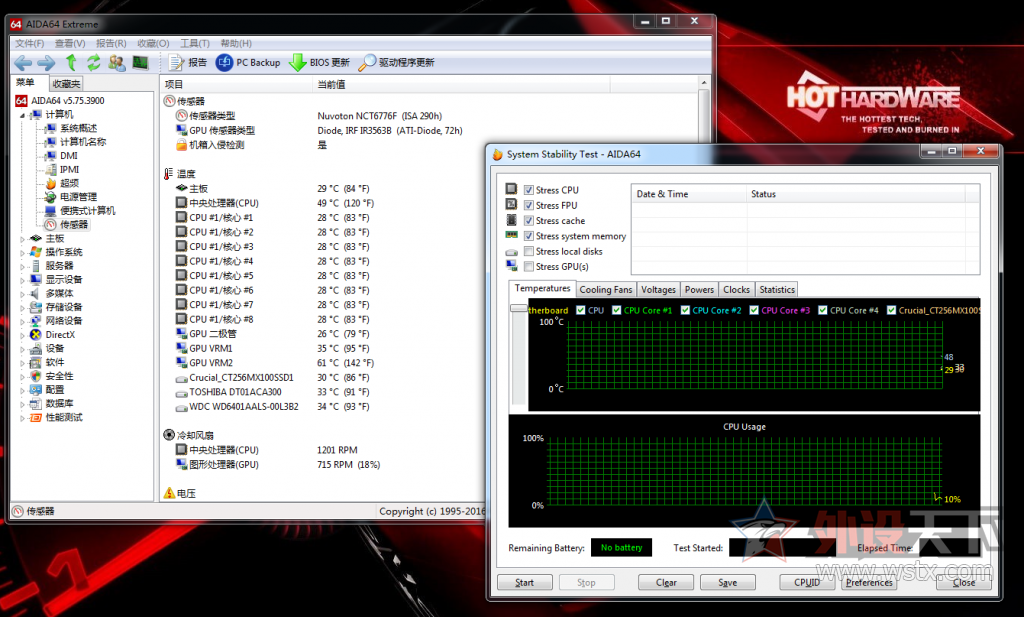Click 驱动程序更新 toolbar button
Image resolution: width=1024 pixels, height=617 pixels.
click(396, 63)
